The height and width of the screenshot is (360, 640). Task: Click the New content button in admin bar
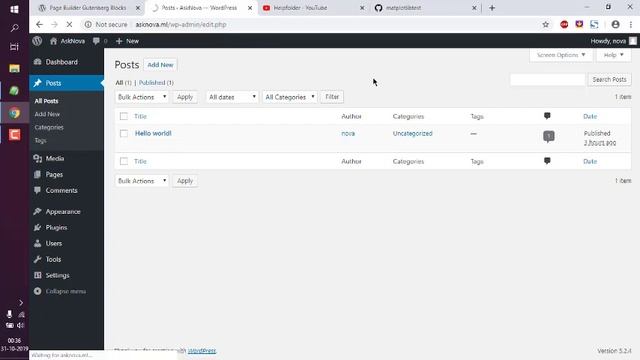(127, 41)
